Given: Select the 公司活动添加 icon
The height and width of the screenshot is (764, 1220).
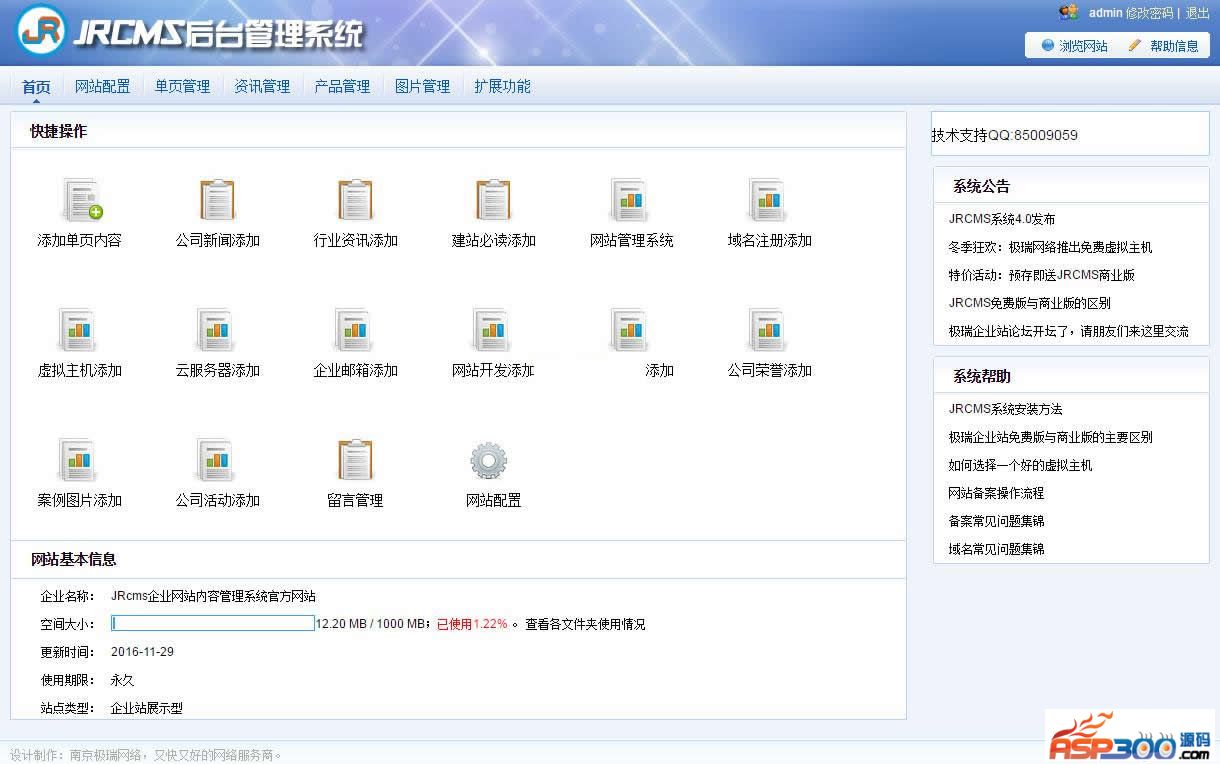Looking at the screenshot, I should coord(217,460).
